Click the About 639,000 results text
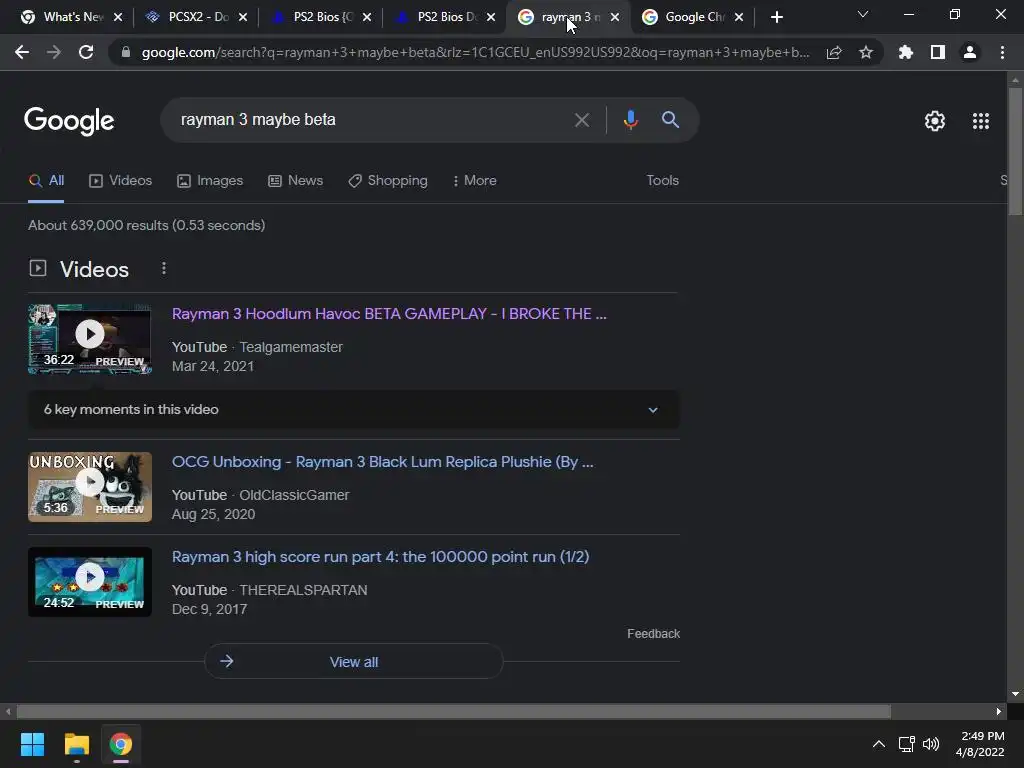 [x=147, y=225]
